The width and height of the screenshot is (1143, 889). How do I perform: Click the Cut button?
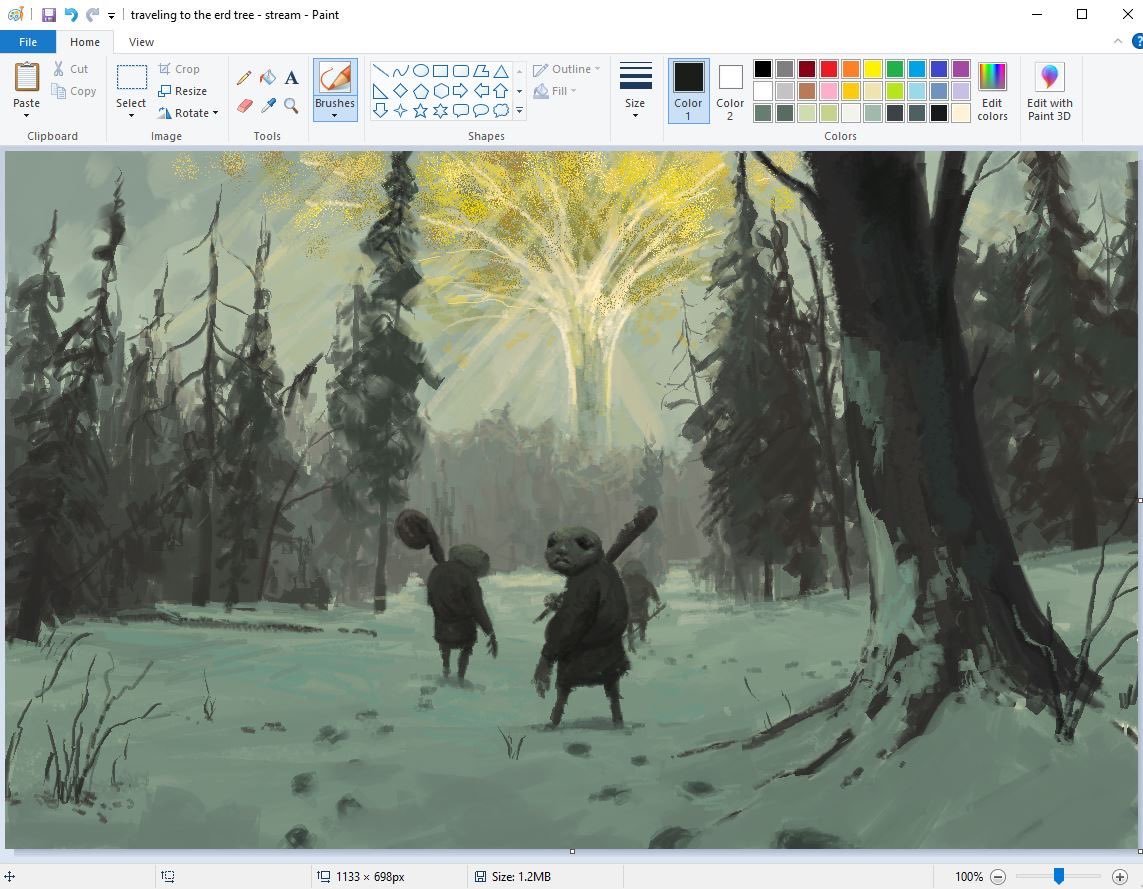coord(71,69)
